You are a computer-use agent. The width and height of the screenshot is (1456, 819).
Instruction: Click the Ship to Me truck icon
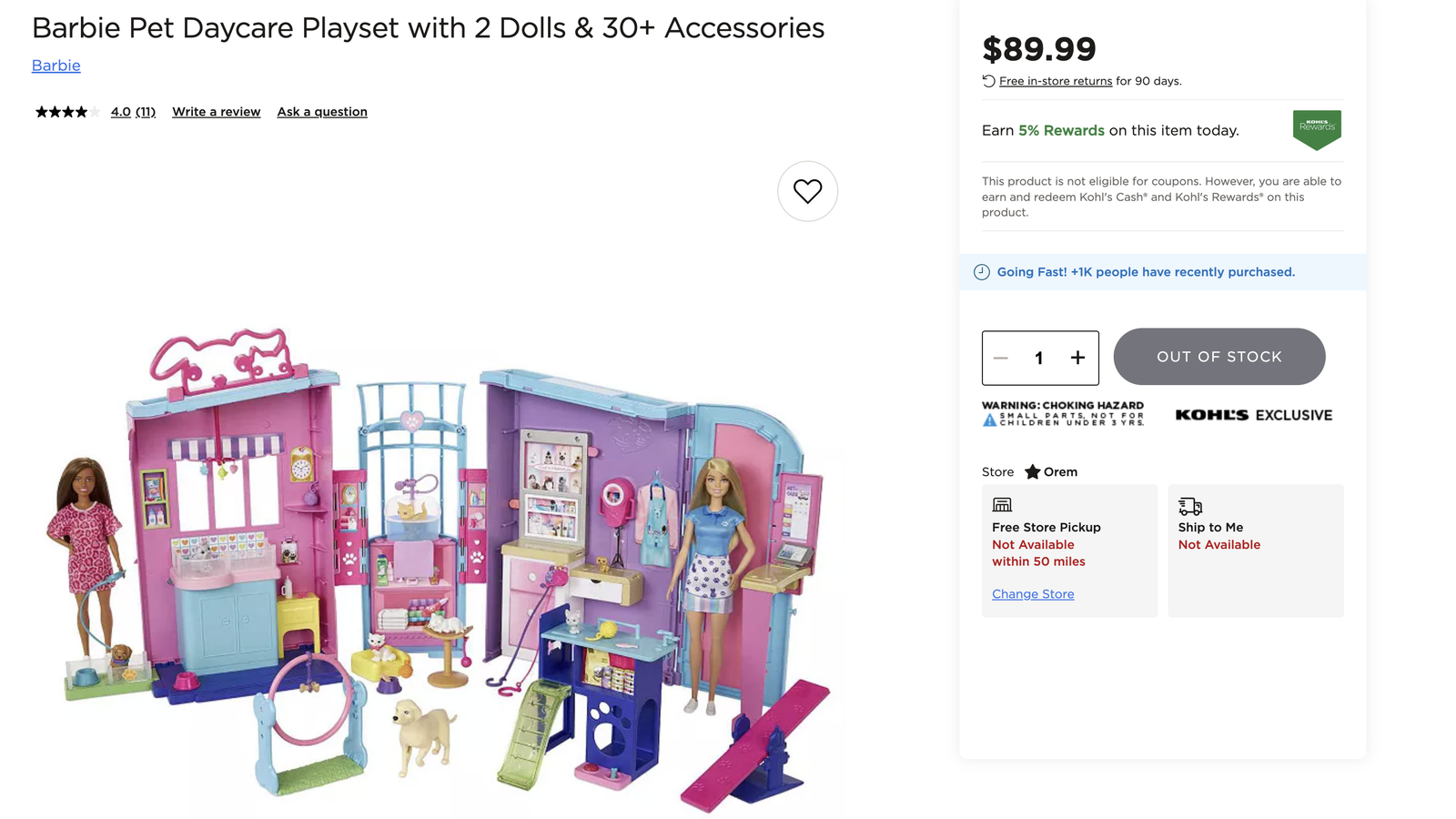(1189, 506)
